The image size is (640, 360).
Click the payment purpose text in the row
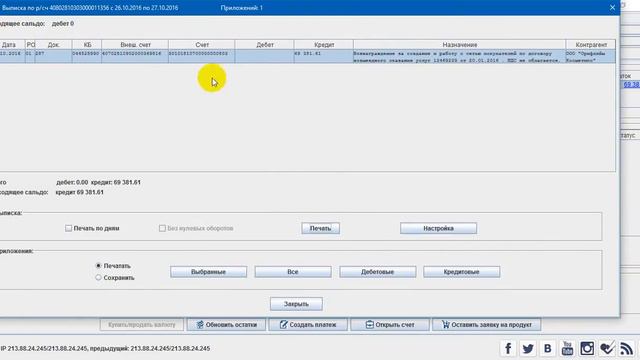point(460,57)
